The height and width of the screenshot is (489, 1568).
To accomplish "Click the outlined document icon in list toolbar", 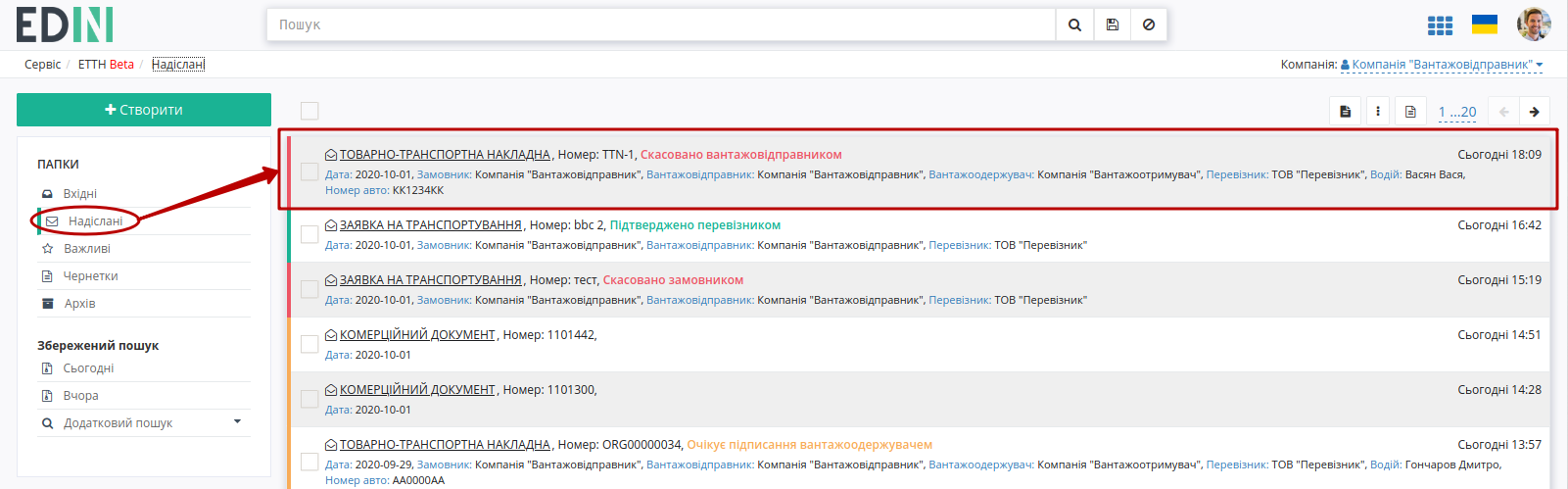I will click(1410, 112).
